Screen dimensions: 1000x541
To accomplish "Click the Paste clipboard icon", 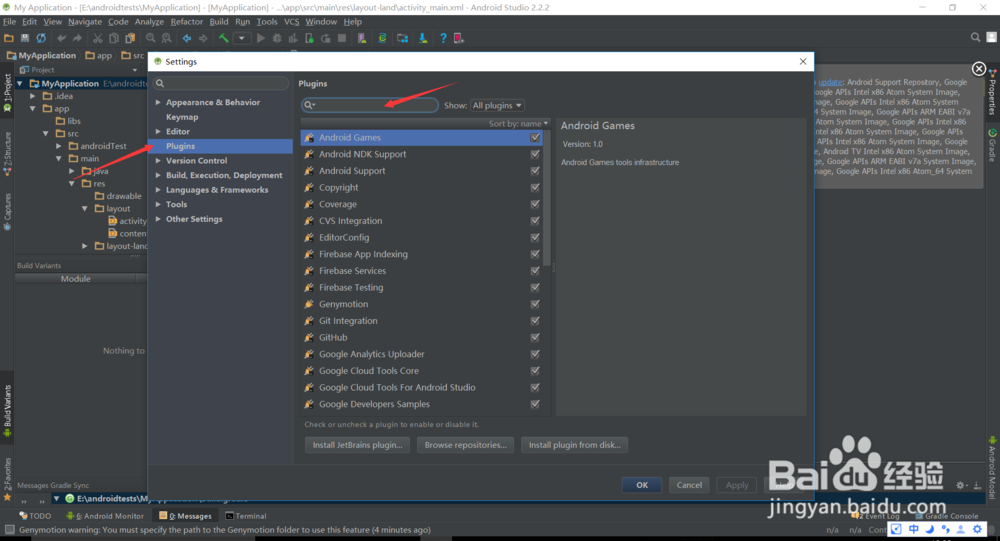I will pyautogui.click(x=130, y=38).
